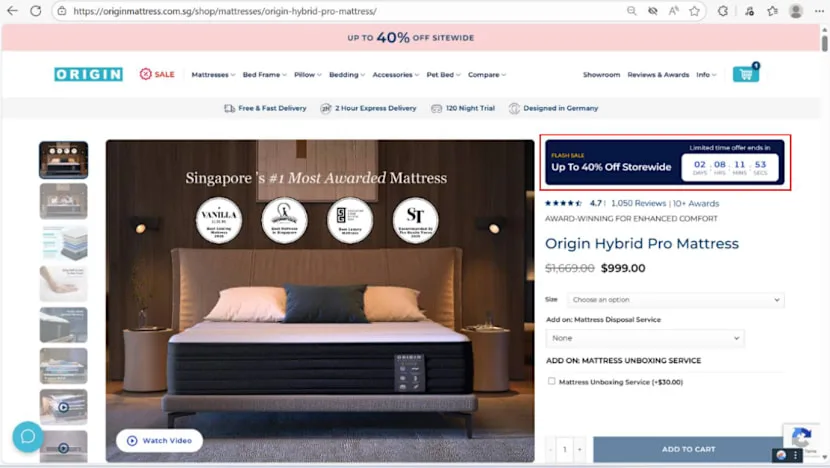
Task: Click the ORIGIN logo
Action: (x=88, y=74)
